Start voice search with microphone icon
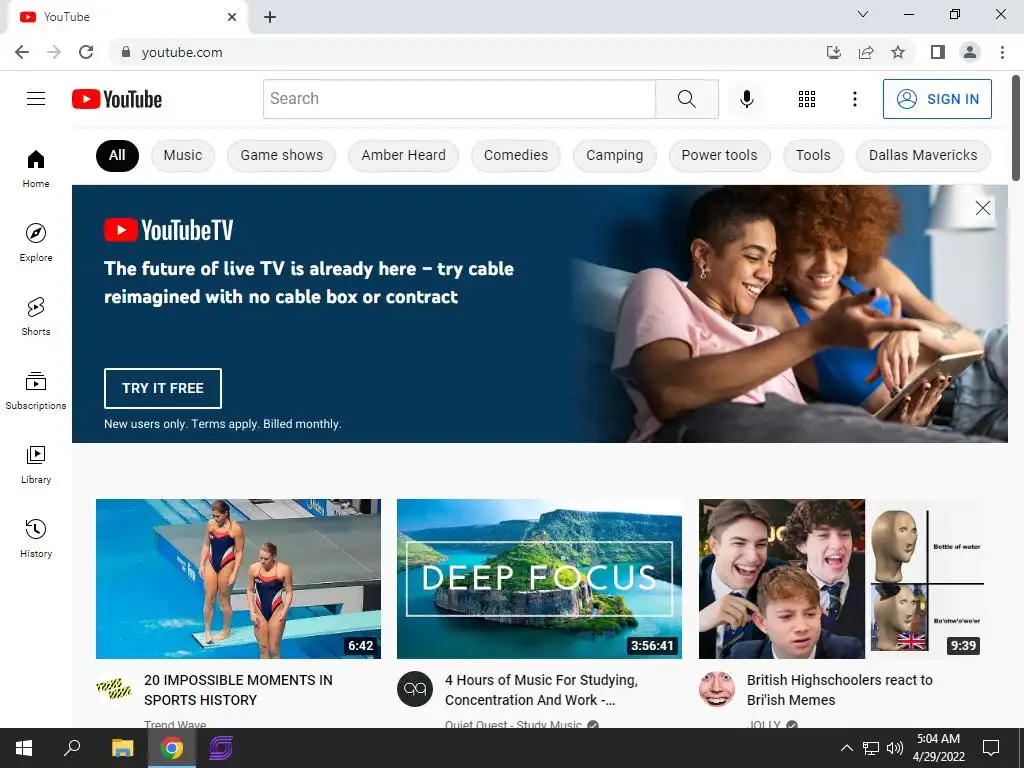 coord(746,99)
